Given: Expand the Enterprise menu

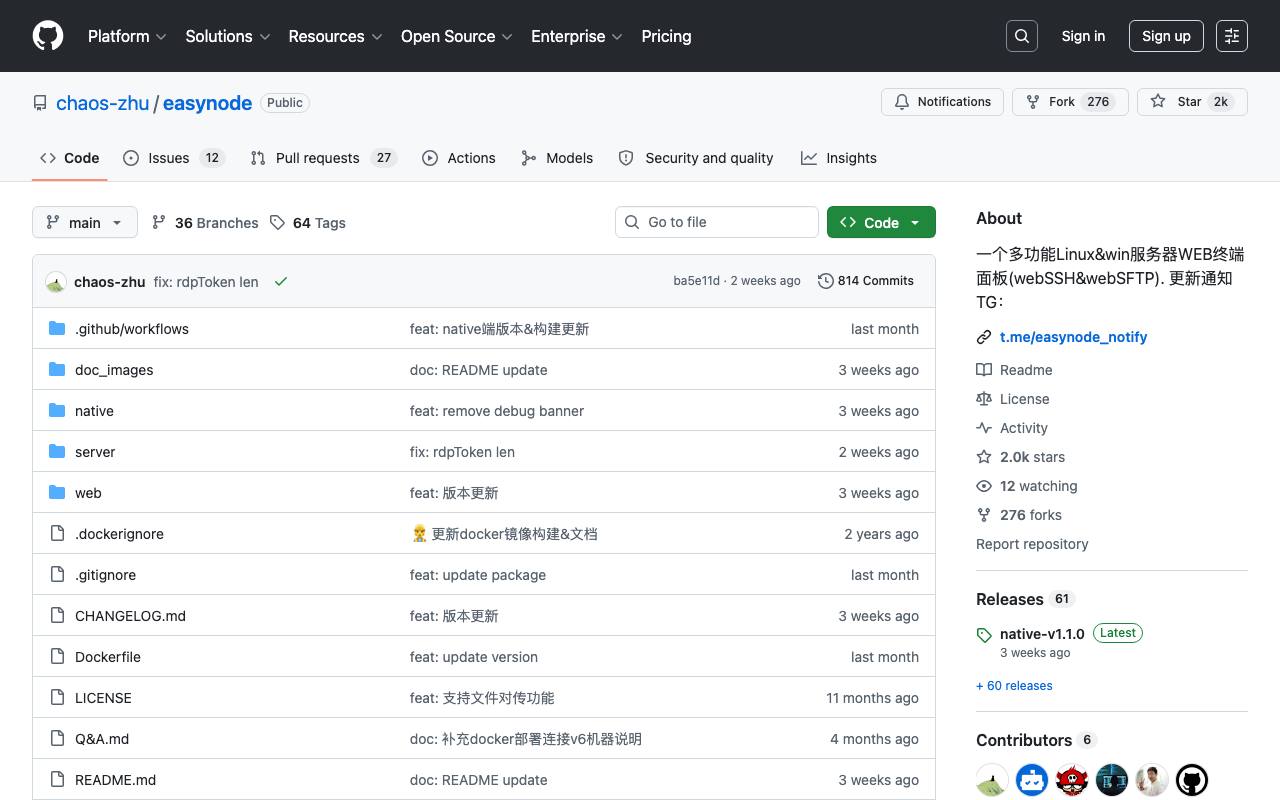Looking at the screenshot, I should point(577,36).
